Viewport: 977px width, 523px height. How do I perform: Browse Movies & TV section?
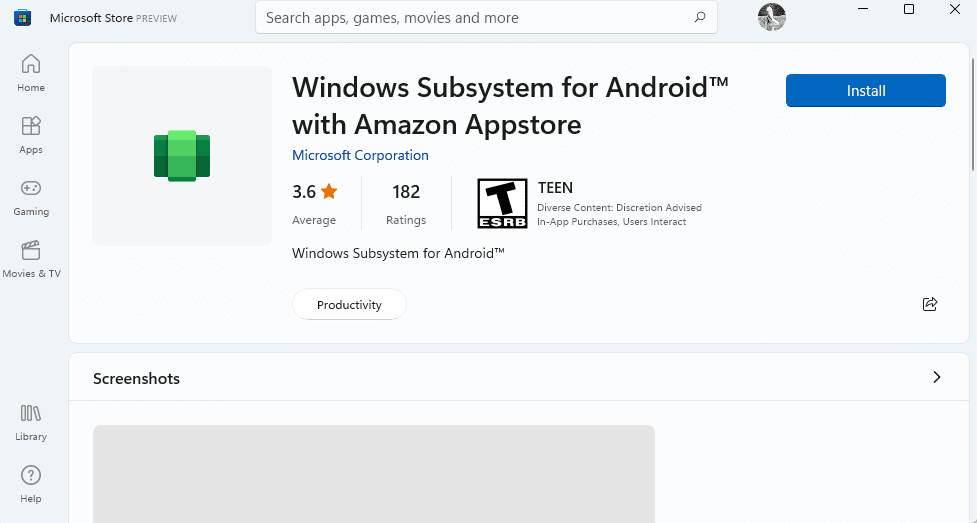click(31, 259)
